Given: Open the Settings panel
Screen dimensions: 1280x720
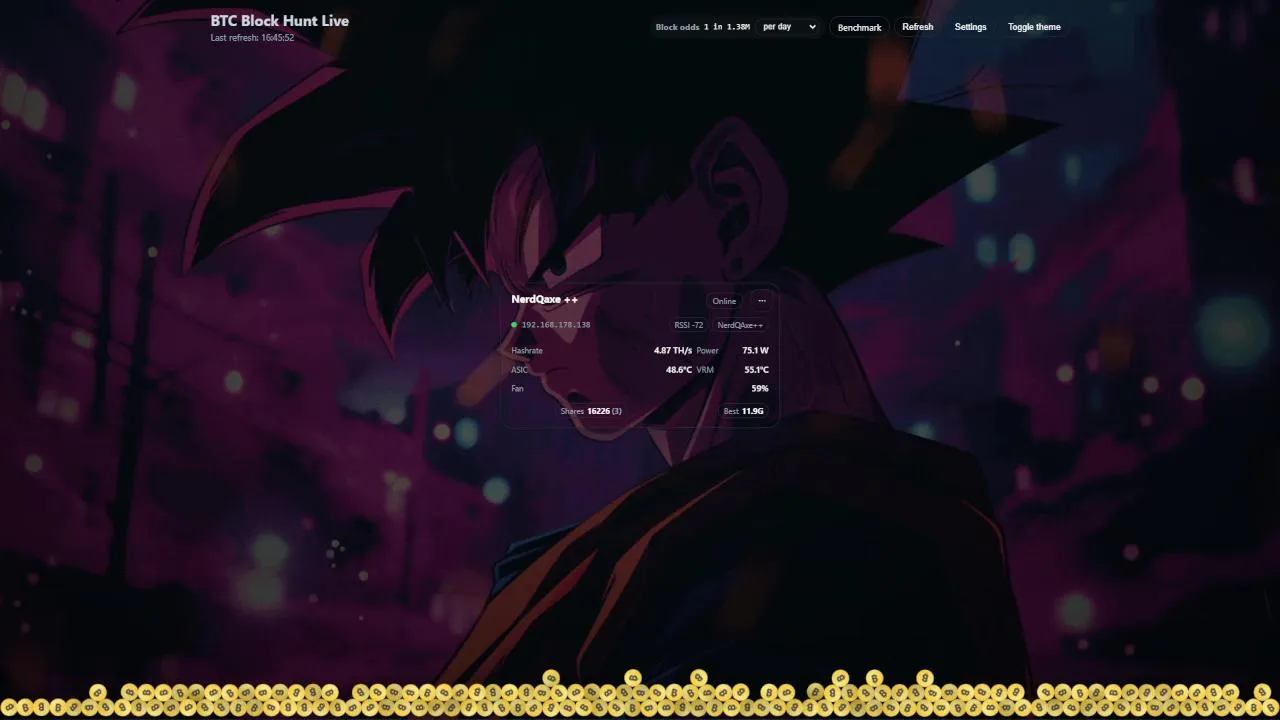Looking at the screenshot, I should click(970, 27).
